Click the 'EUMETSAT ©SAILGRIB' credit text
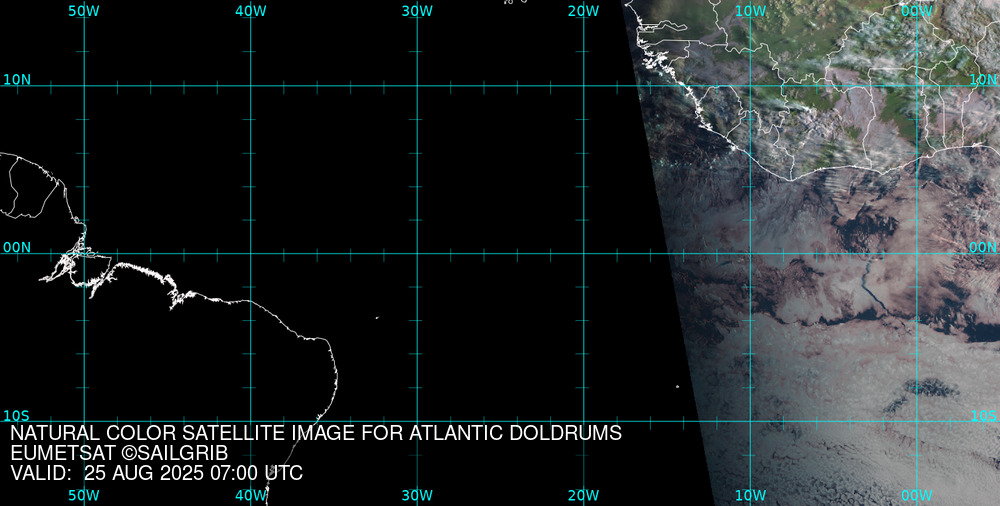The height and width of the screenshot is (506, 1000). (x=119, y=454)
